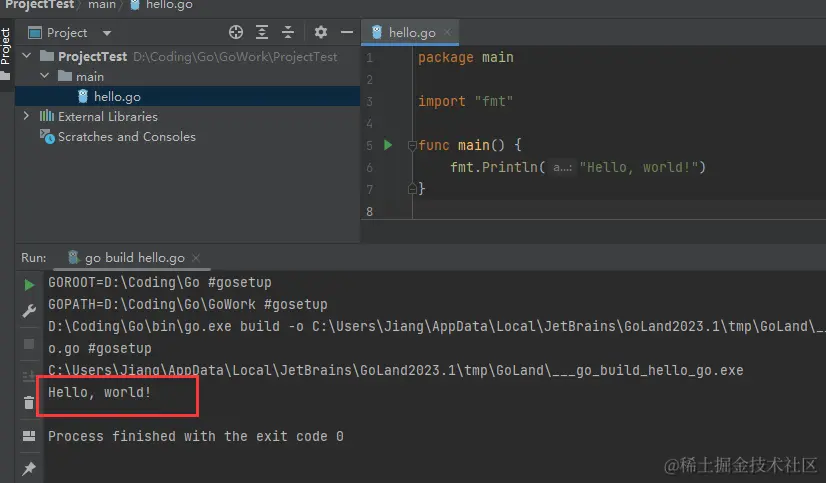Image resolution: width=826 pixels, height=483 pixels.
Task: Click the stop process square icon
Action: point(29,344)
